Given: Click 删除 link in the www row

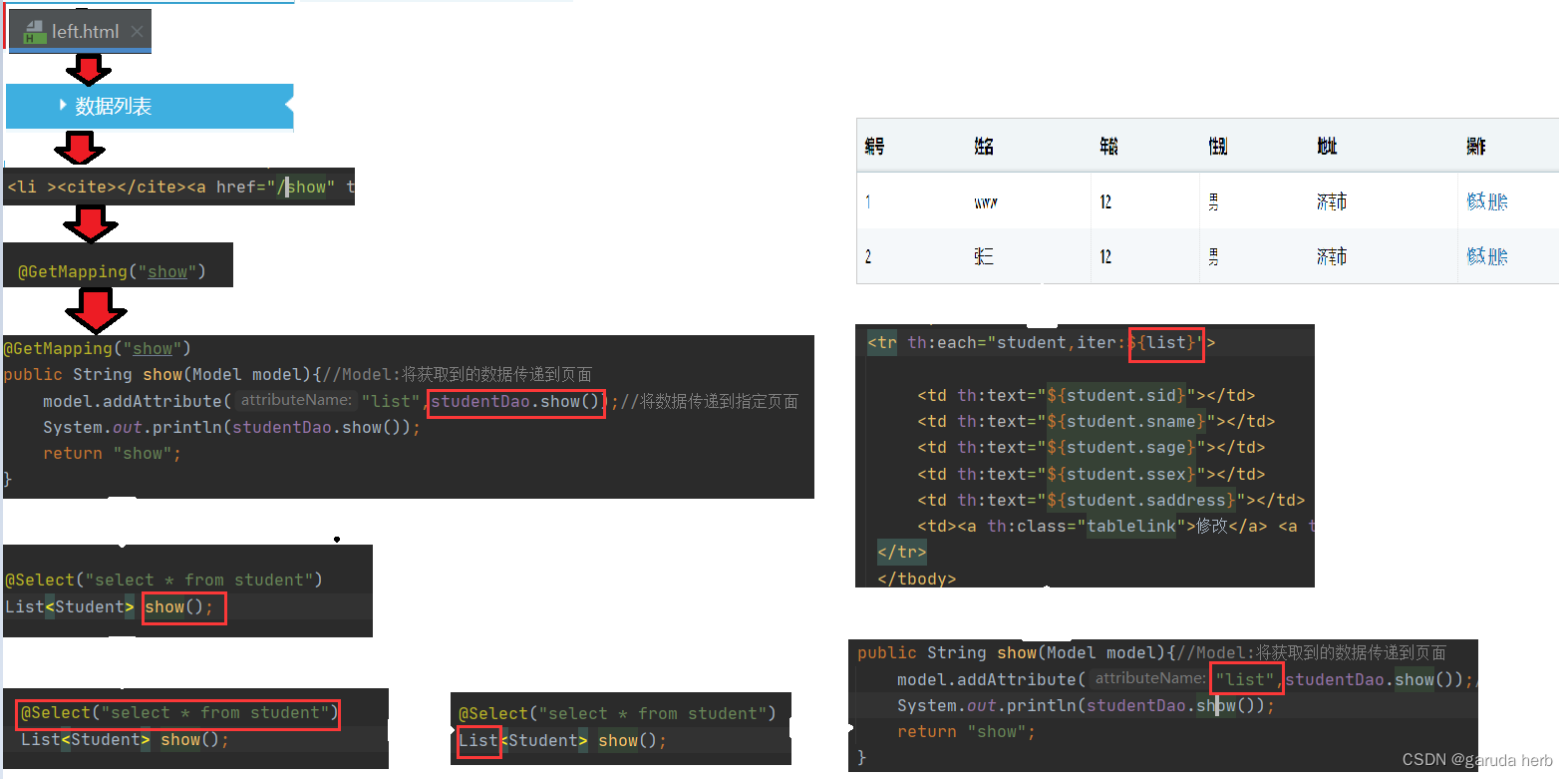Looking at the screenshot, I should [1498, 201].
